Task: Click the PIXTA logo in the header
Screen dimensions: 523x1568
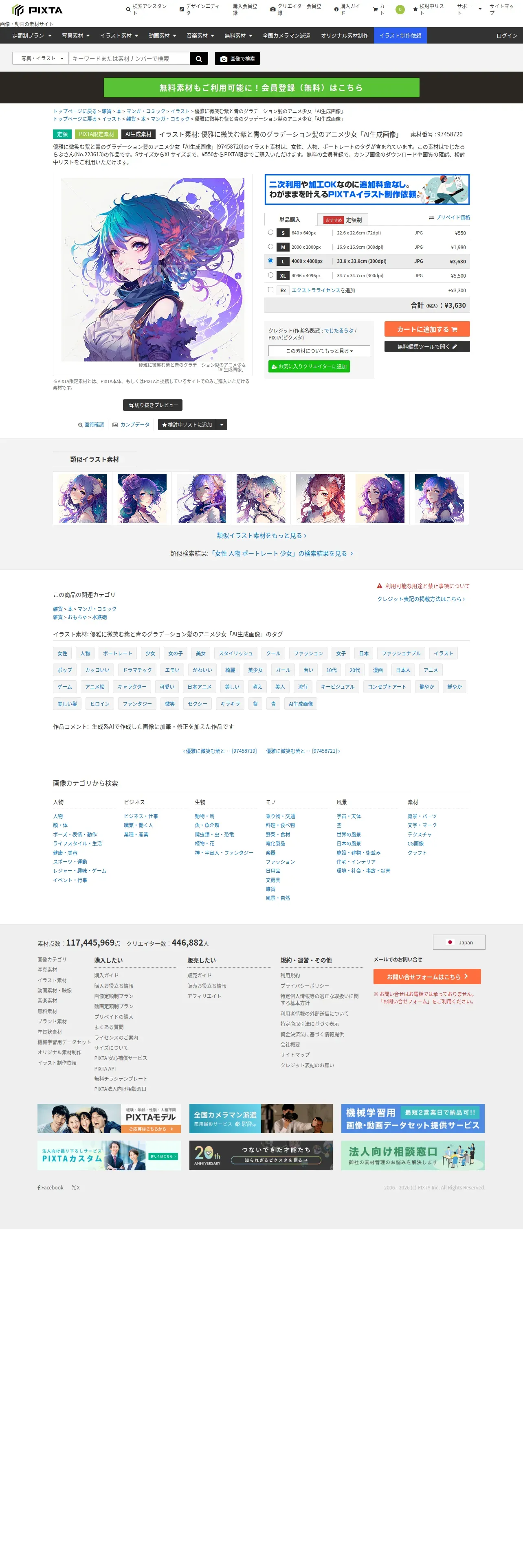Action: [37, 10]
